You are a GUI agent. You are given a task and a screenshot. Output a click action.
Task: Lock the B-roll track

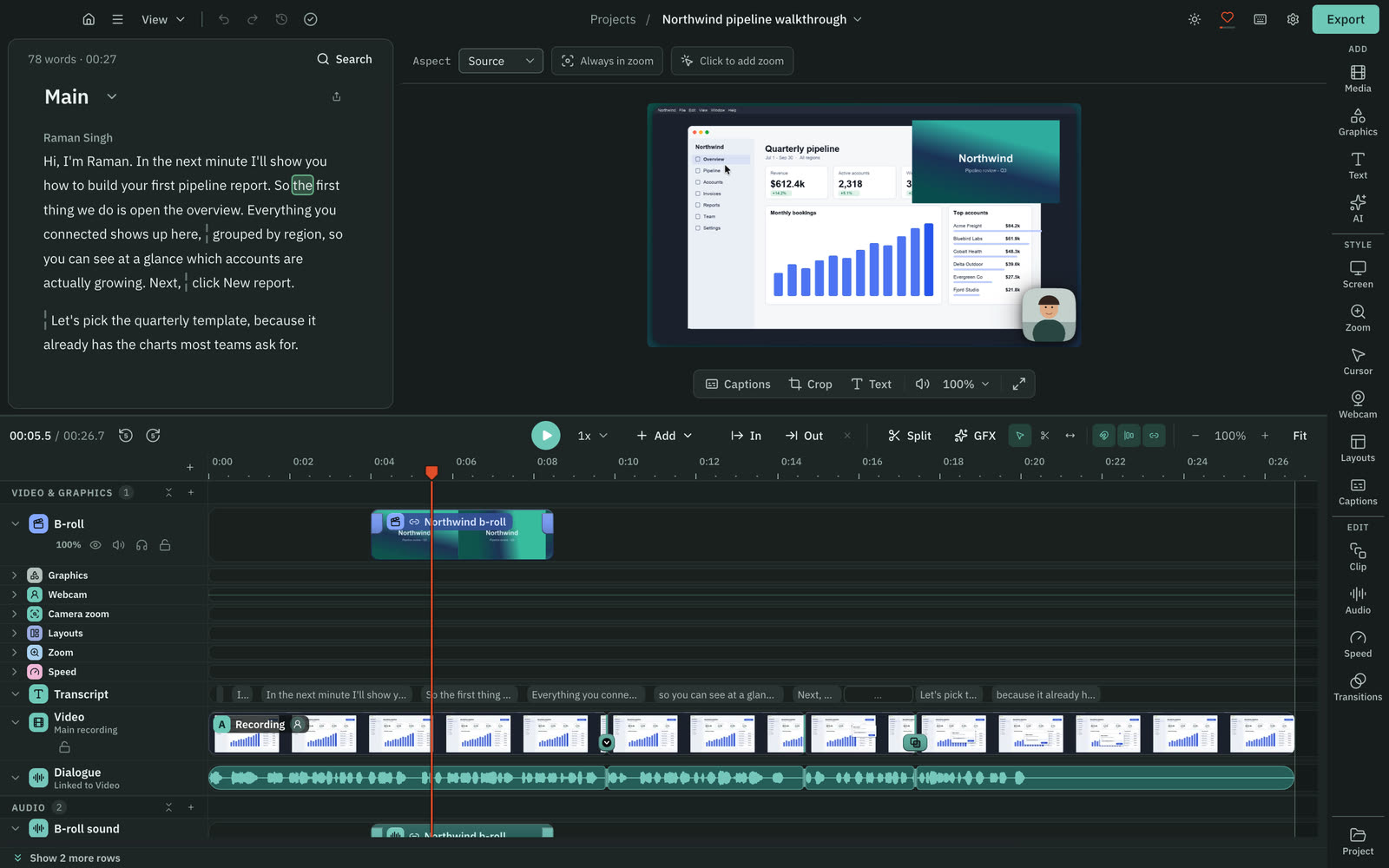click(165, 545)
